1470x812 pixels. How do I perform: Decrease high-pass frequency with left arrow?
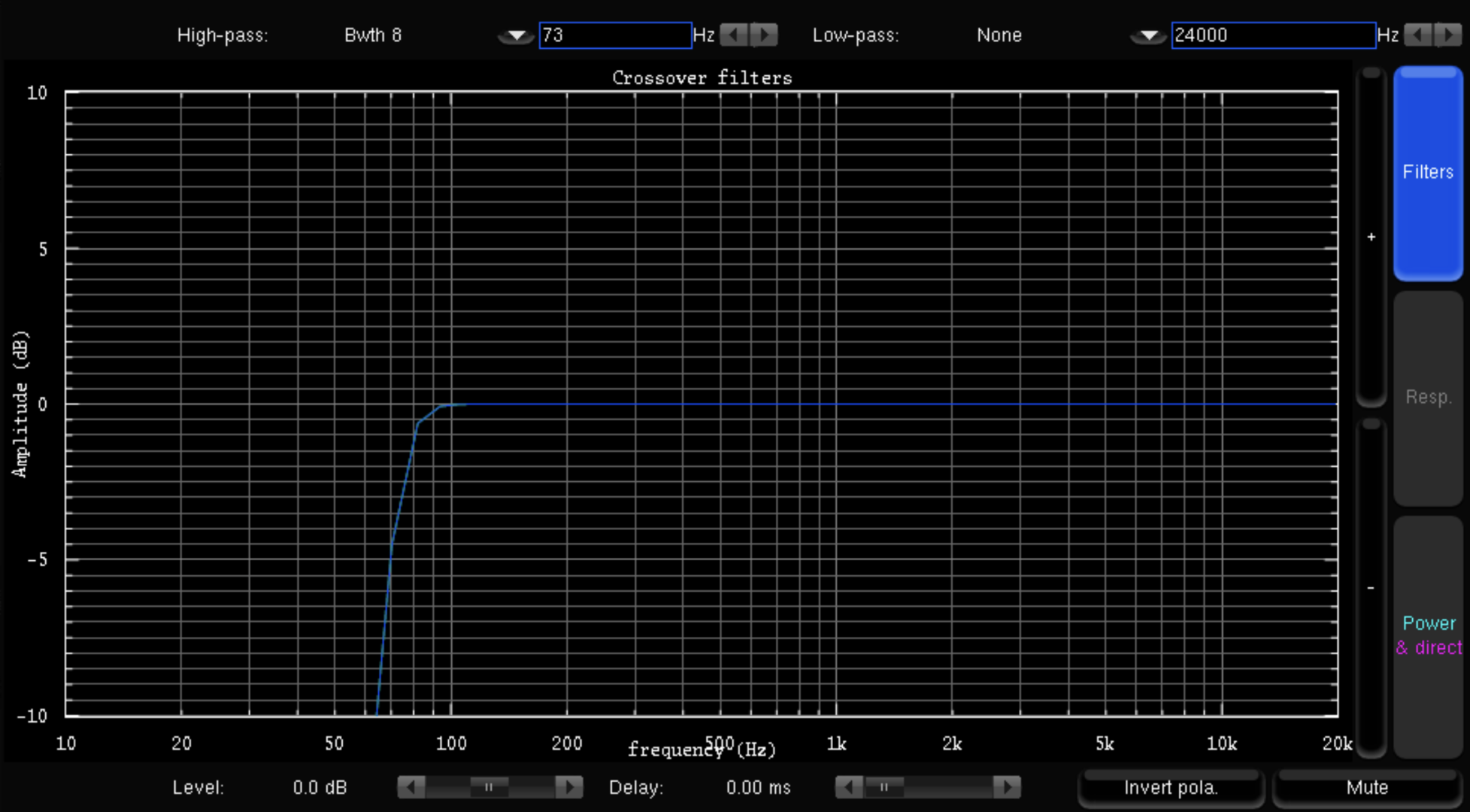pos(734,35)
